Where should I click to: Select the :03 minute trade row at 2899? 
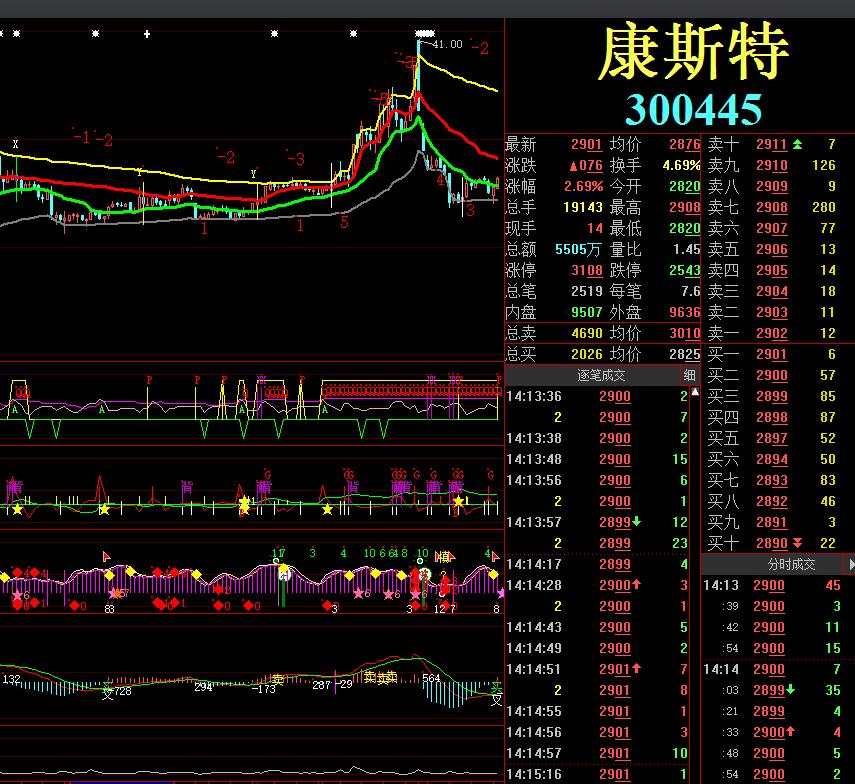(772, 690)
